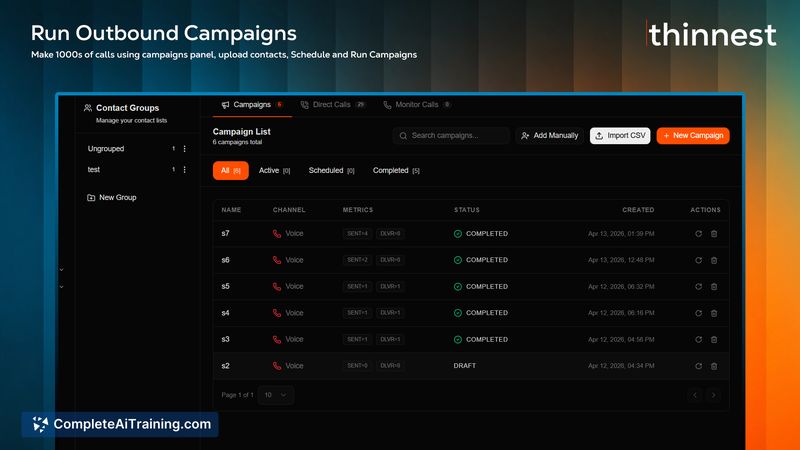Image resolution: width=800 pixels, height=450 pixels.
Task: Click the lower sidebar collapse chevron
Action: 61,287
